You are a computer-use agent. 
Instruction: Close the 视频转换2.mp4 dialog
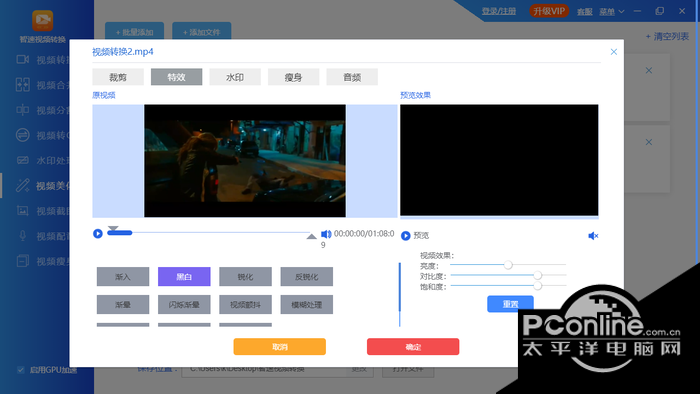pos(614,52)
